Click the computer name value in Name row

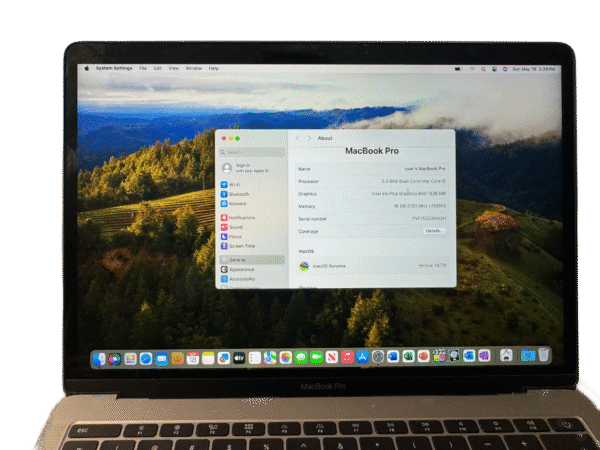(x=425, y=169)
